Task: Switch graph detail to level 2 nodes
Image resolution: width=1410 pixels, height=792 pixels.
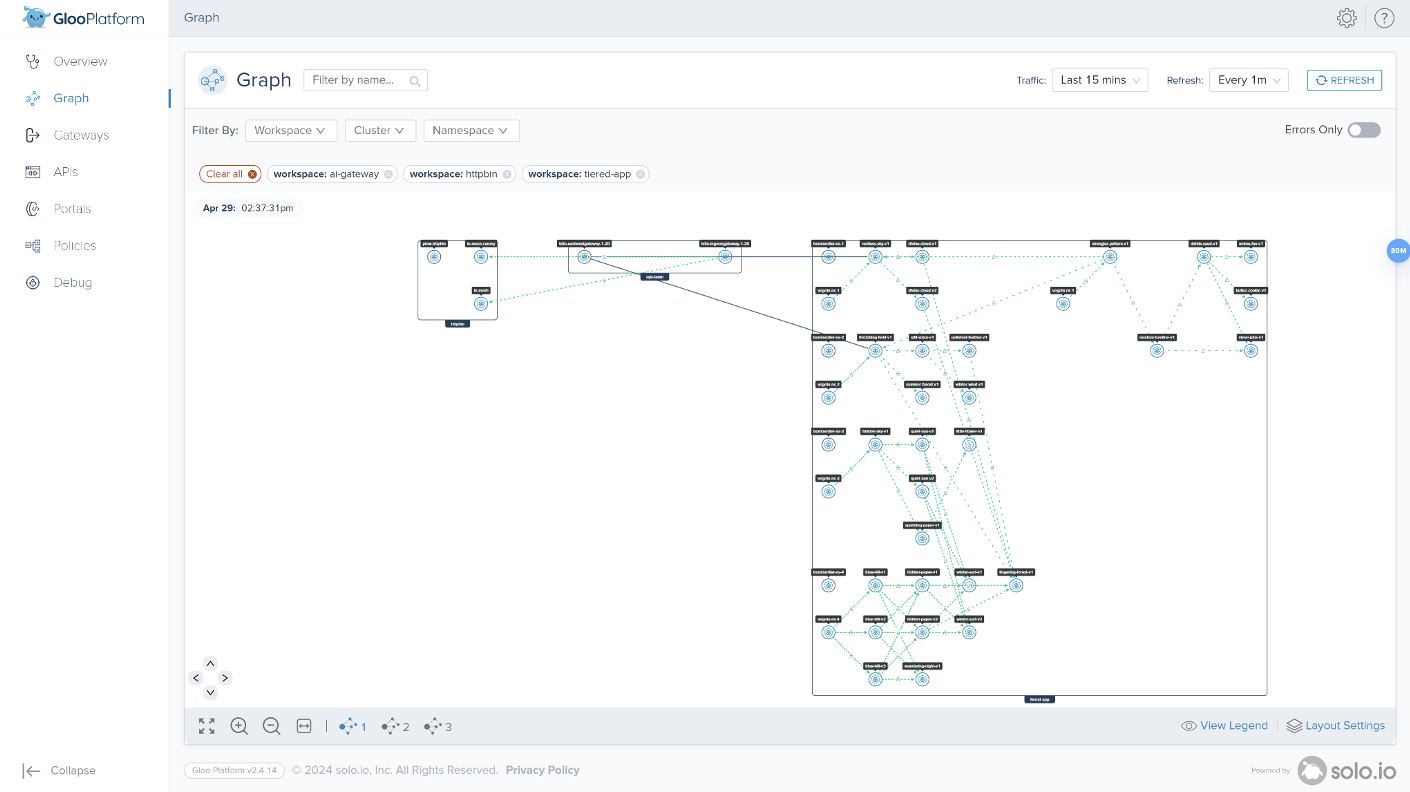Action: tap(395, 726)
